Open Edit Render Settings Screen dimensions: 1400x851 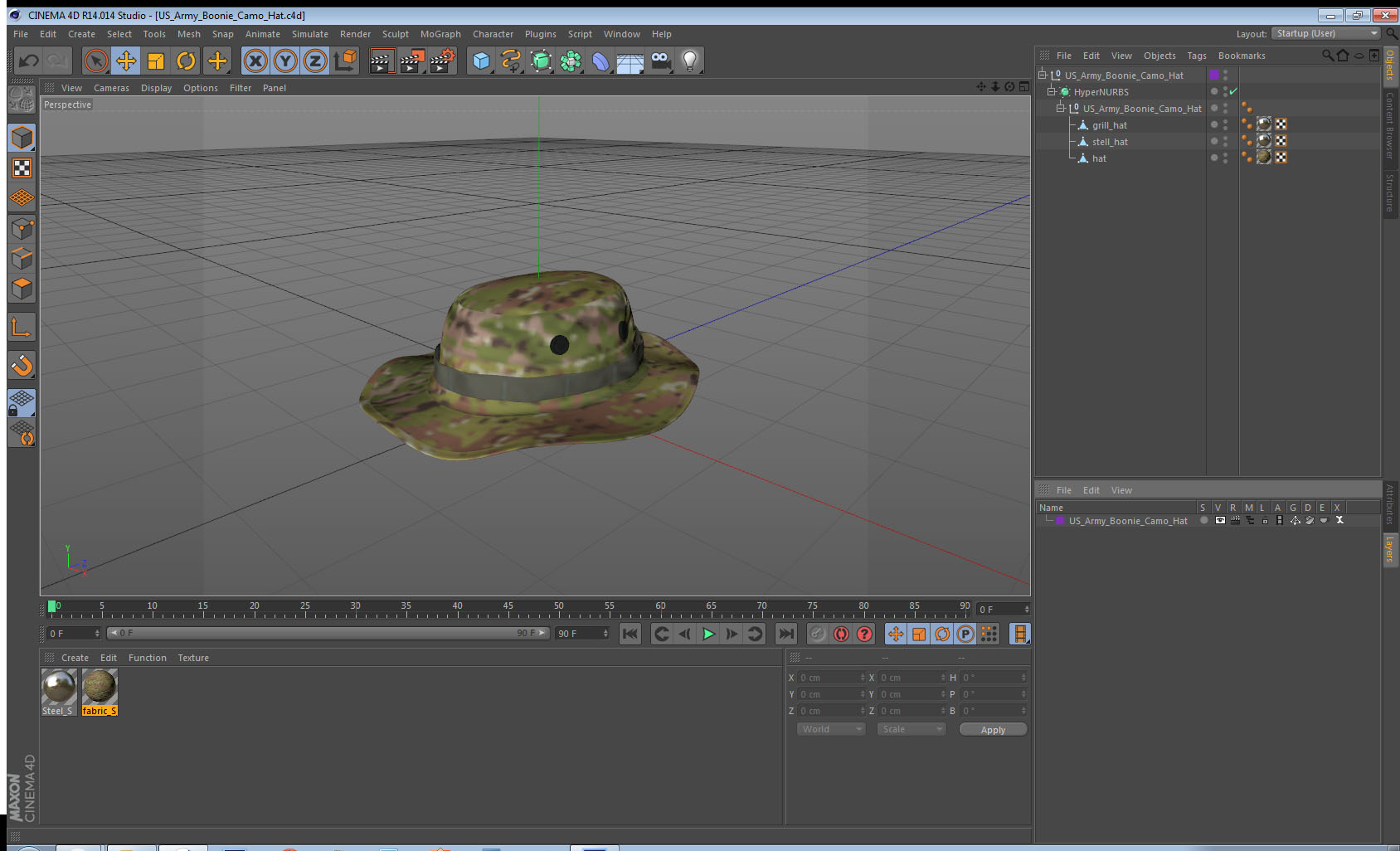443,61
